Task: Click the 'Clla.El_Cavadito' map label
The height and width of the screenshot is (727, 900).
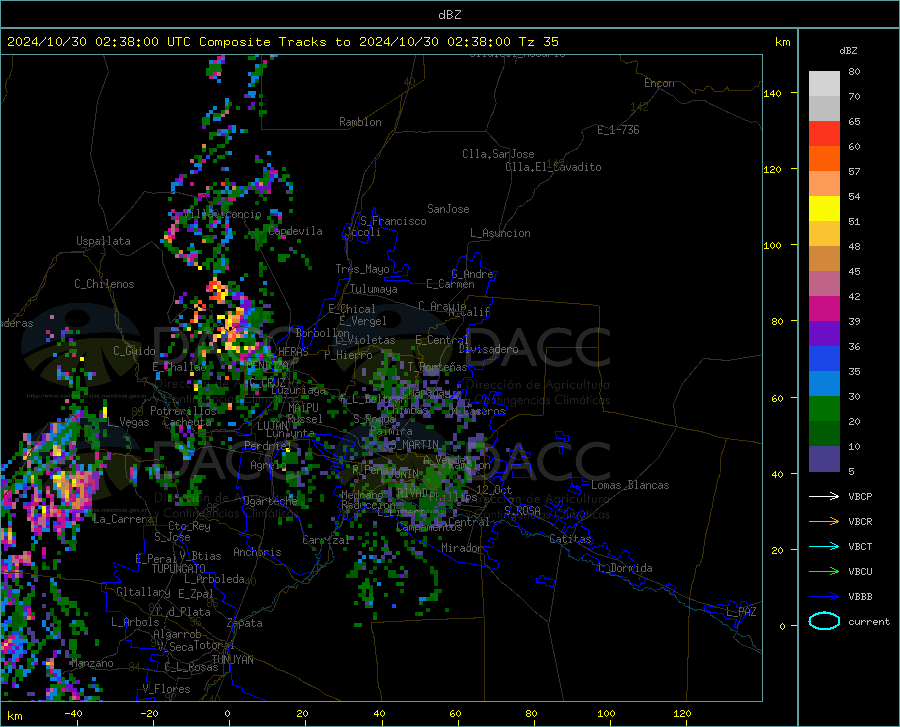Action: tap(553, 167)
